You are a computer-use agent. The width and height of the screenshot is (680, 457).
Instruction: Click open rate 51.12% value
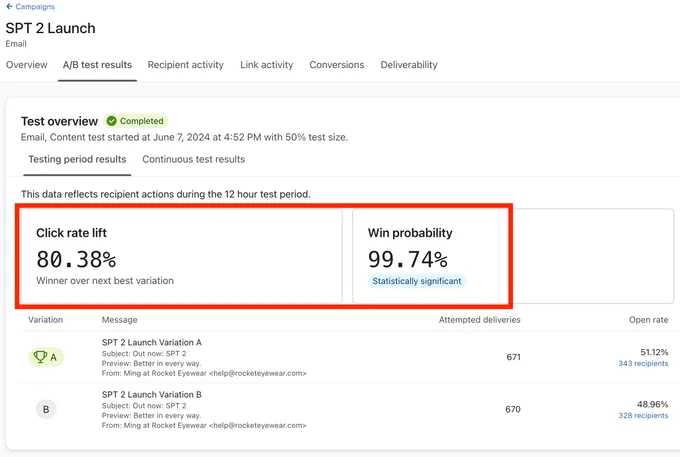(654, 352)
